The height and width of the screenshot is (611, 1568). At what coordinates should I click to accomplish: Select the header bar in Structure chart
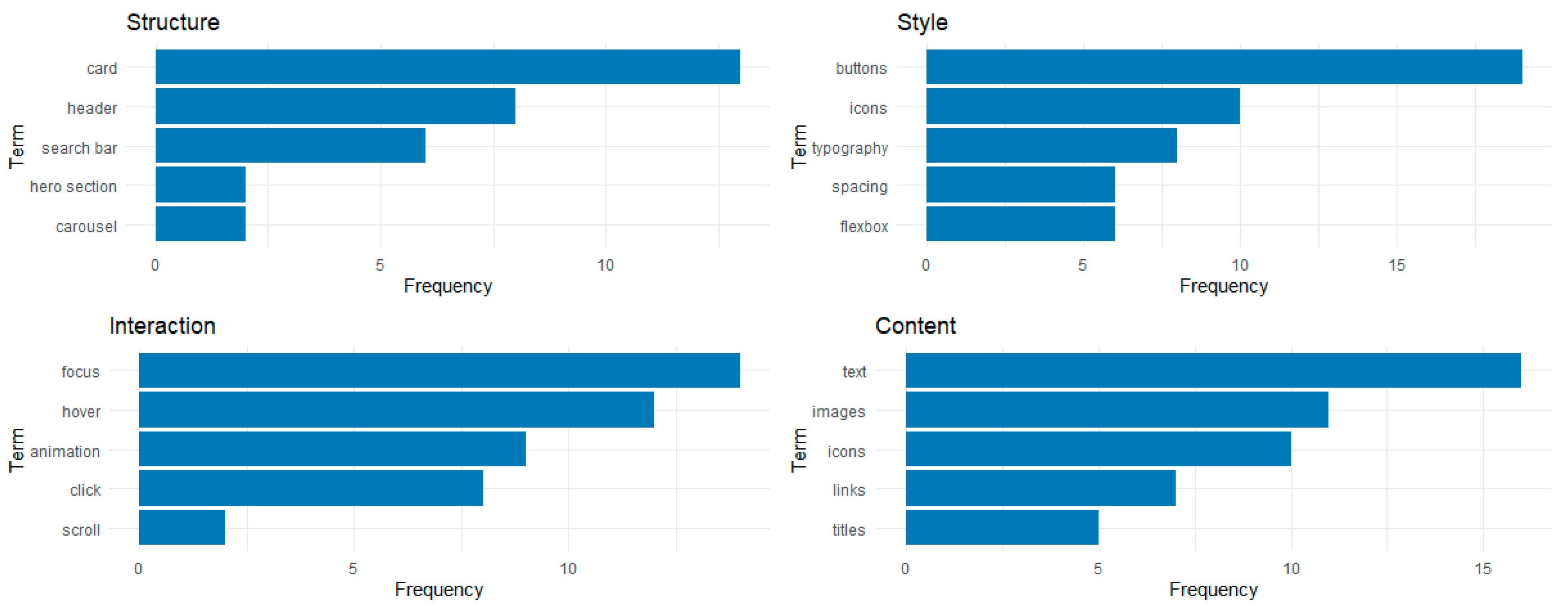[x=335, y=106]
